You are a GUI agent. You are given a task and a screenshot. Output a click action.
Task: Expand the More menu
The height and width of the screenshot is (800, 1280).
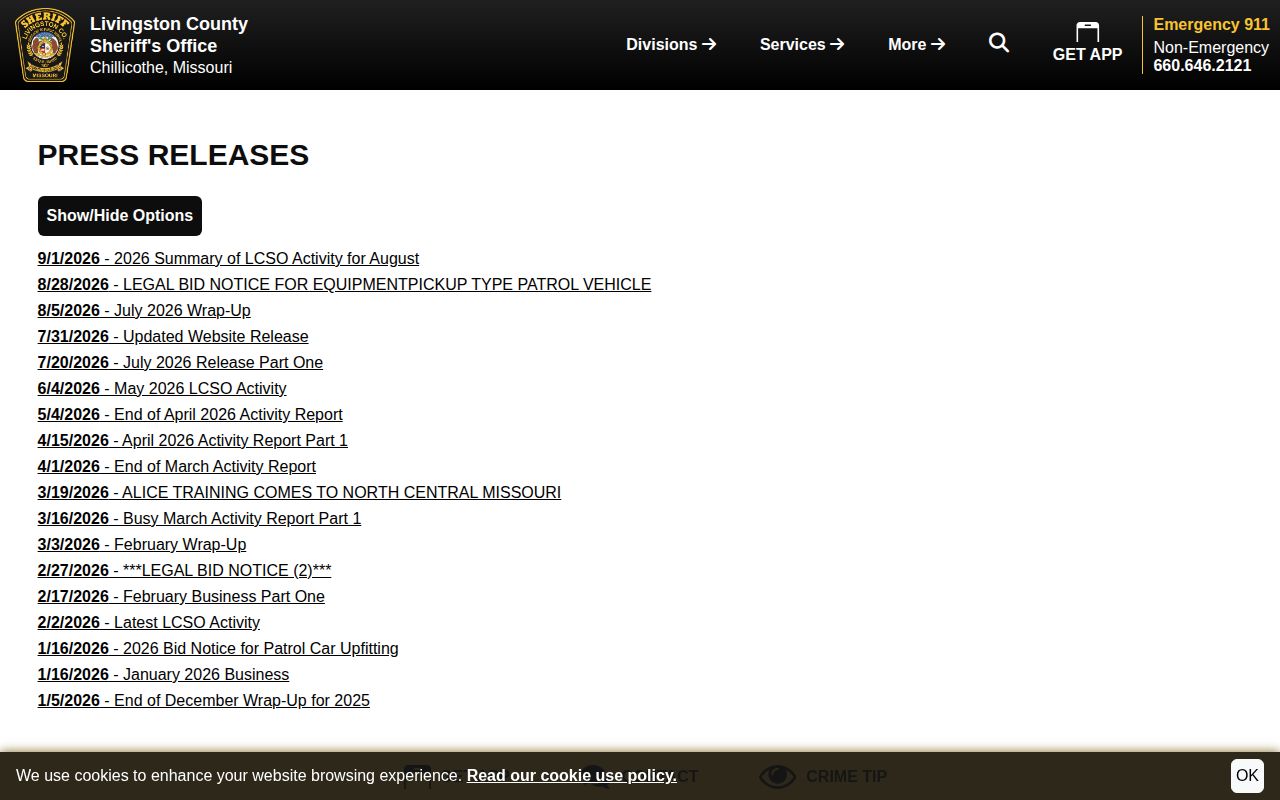[917, 44]
